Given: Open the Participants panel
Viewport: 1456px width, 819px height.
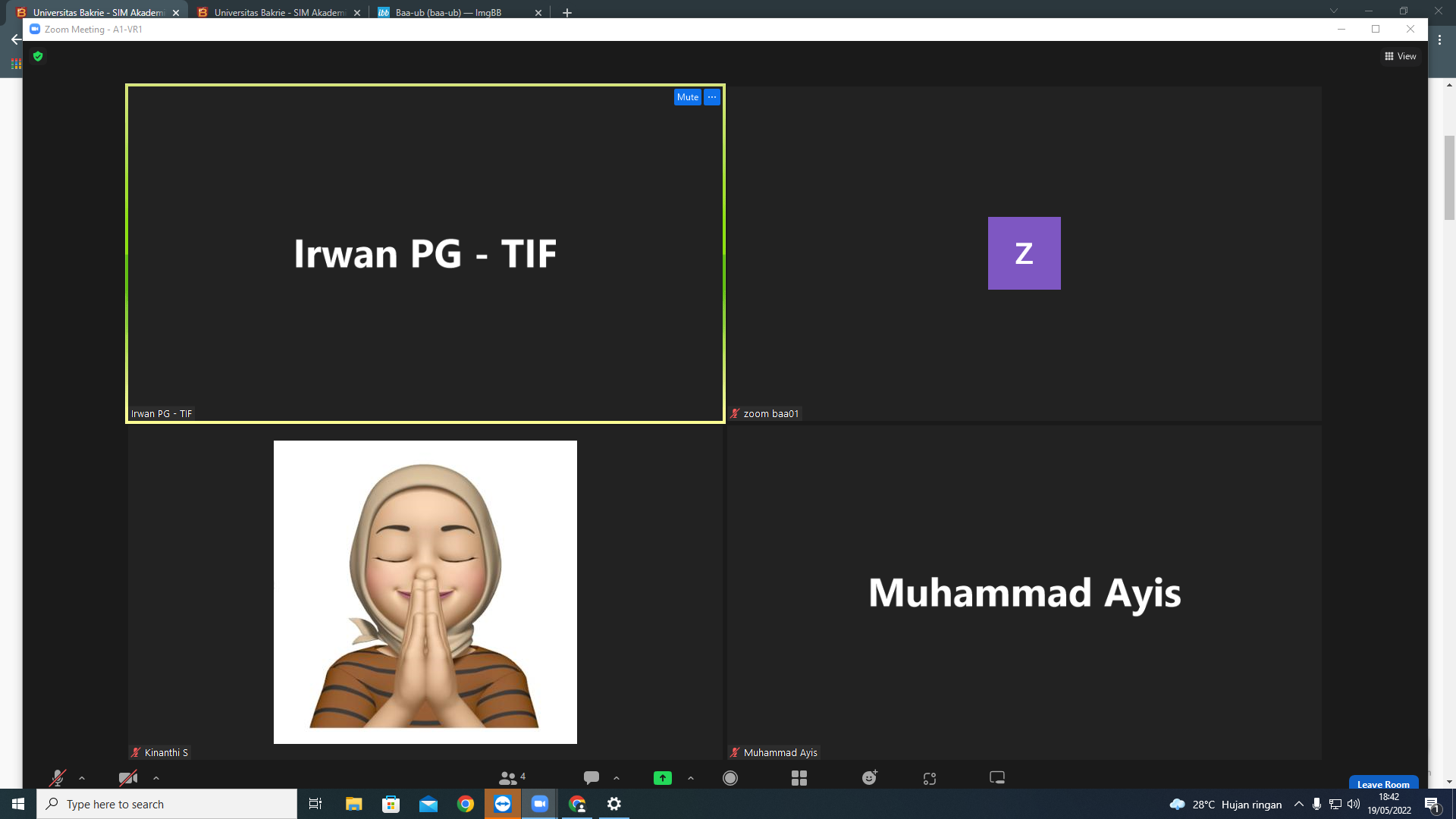Looking at the screenshot, I should point(512,778).
